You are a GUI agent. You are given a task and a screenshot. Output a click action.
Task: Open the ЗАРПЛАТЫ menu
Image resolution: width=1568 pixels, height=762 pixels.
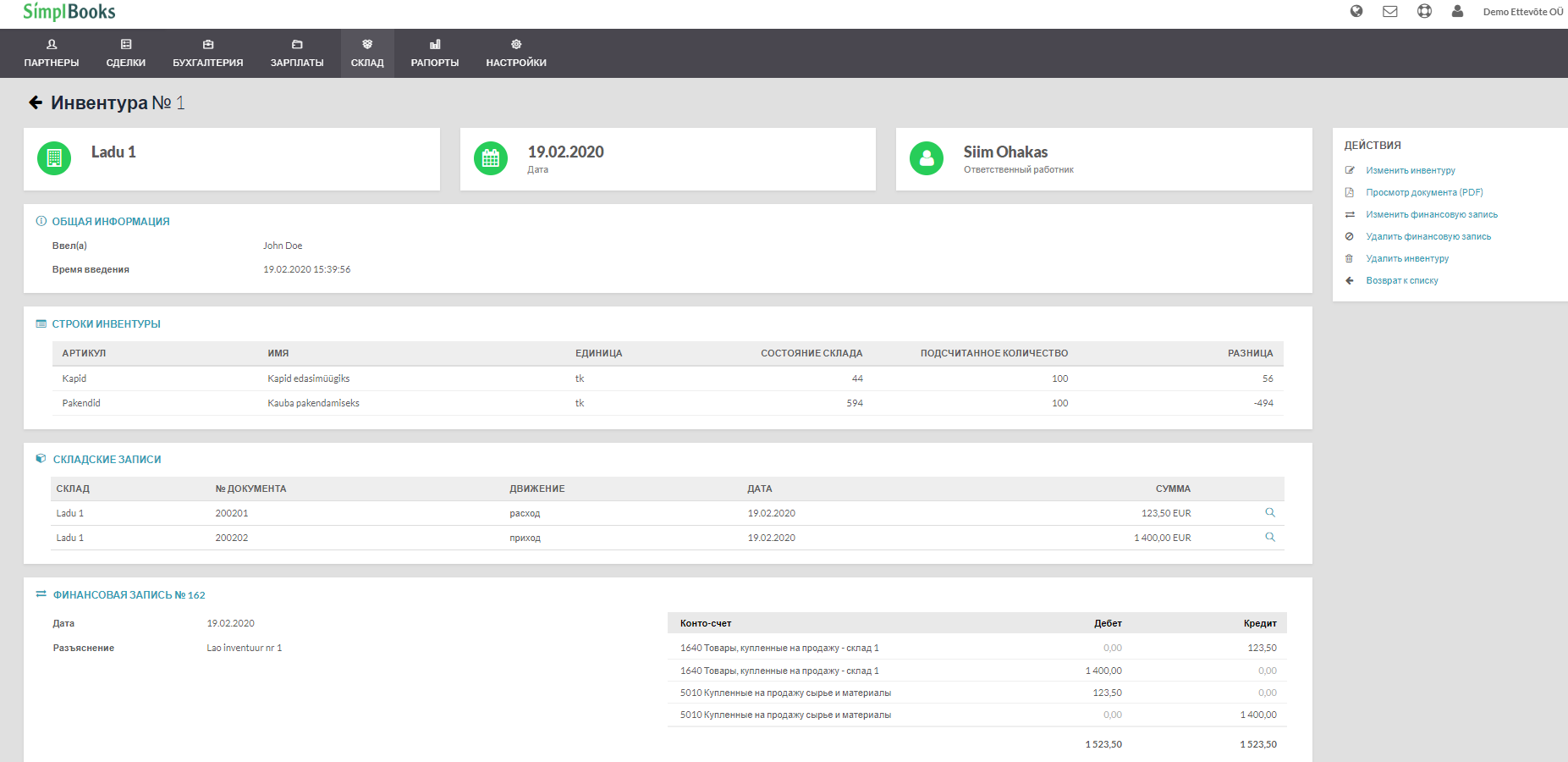pos(297,53)
